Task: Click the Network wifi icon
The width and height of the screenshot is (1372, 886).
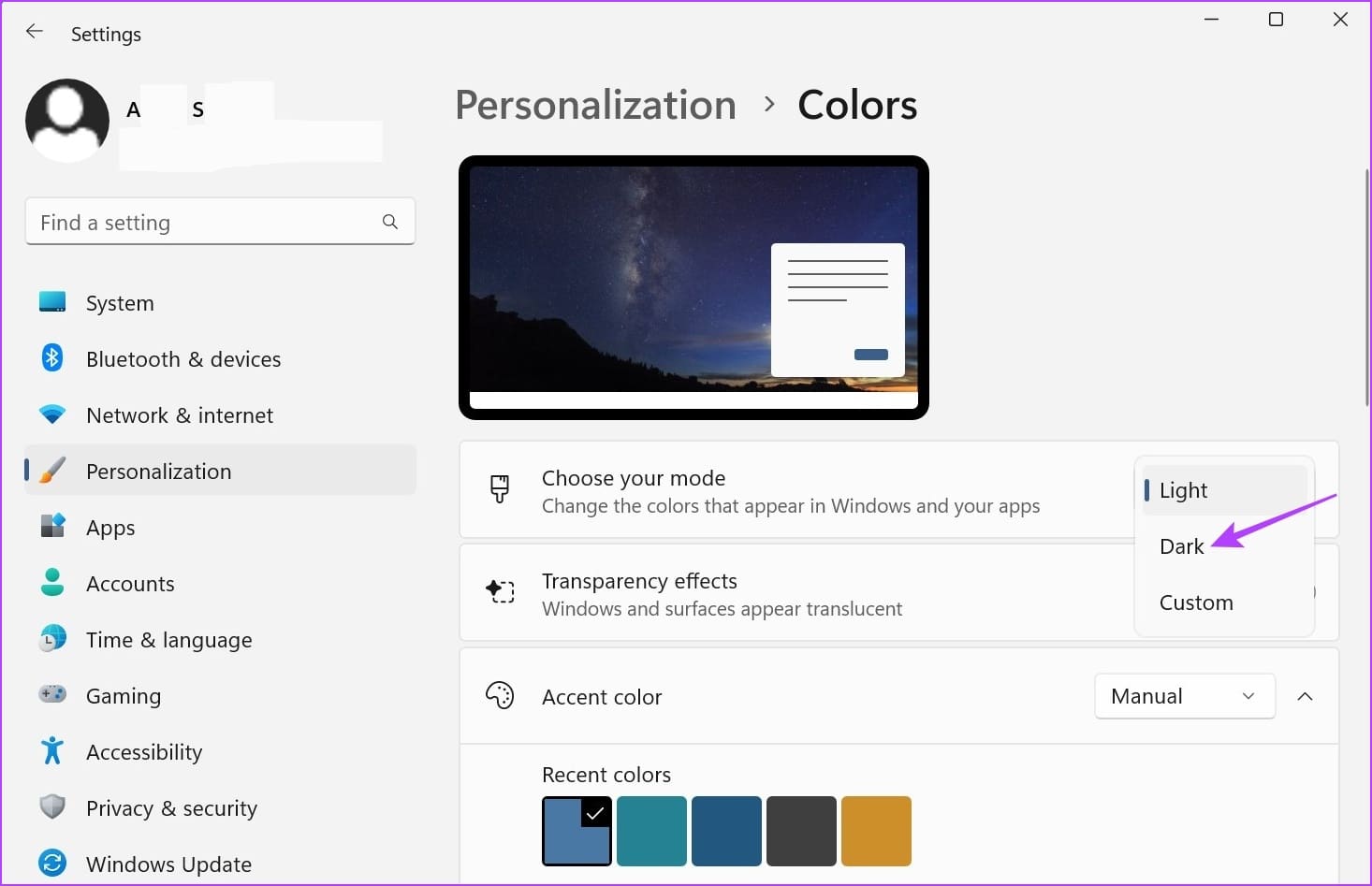Action: click(x=52, y=414)
